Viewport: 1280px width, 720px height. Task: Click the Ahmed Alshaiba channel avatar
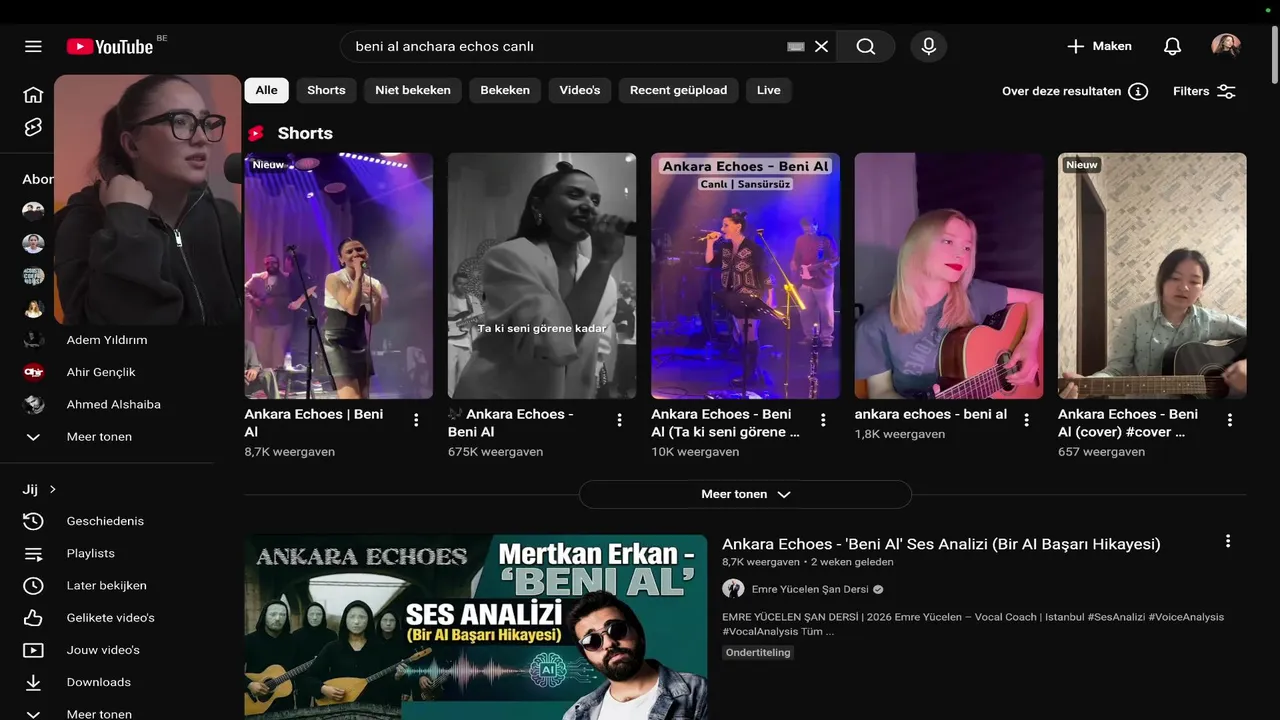click(x=34, y=404)
